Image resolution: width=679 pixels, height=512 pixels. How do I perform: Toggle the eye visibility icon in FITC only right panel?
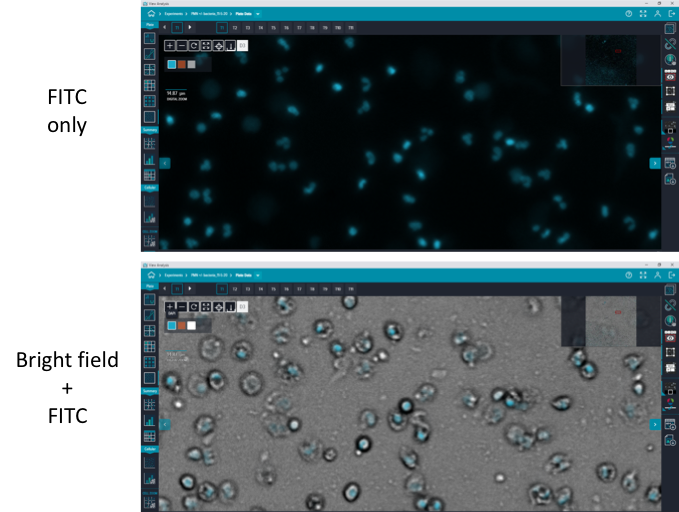670,77
